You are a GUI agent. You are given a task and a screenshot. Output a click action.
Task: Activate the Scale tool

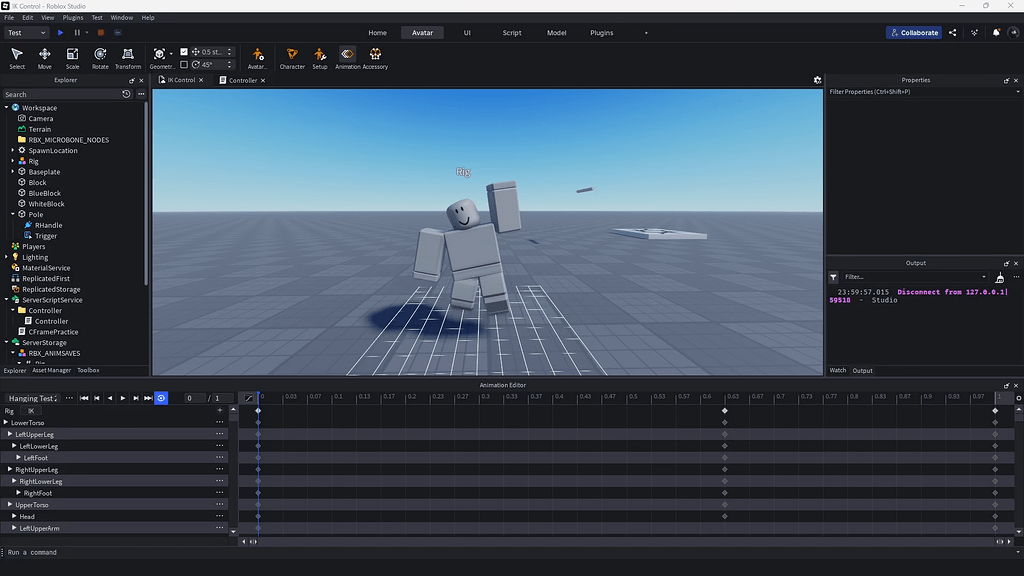coord(72,57)
